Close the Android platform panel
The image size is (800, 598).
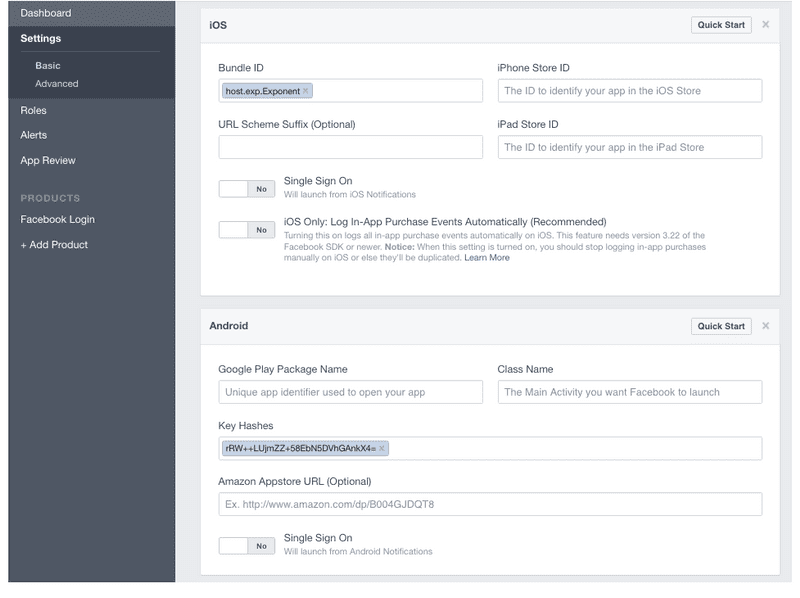click(x=765, y=326)
